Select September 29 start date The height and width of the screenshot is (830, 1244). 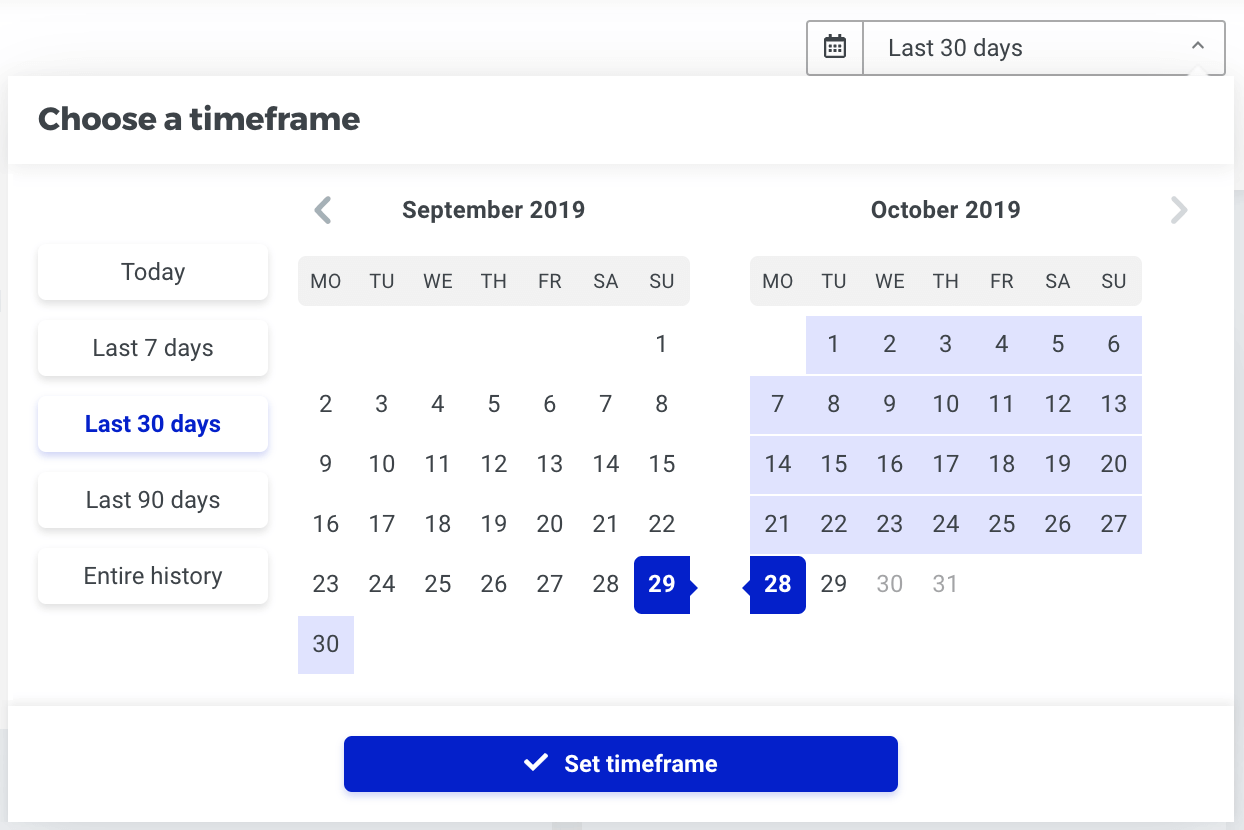click(x=662, y=584)
